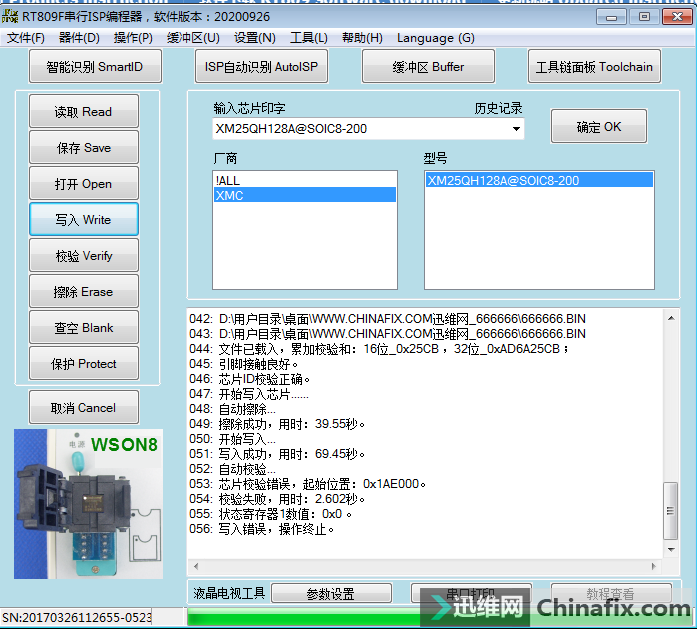Open the 器件(D) menu
This screenshot has width=697, height=632.
click(79, 38)
